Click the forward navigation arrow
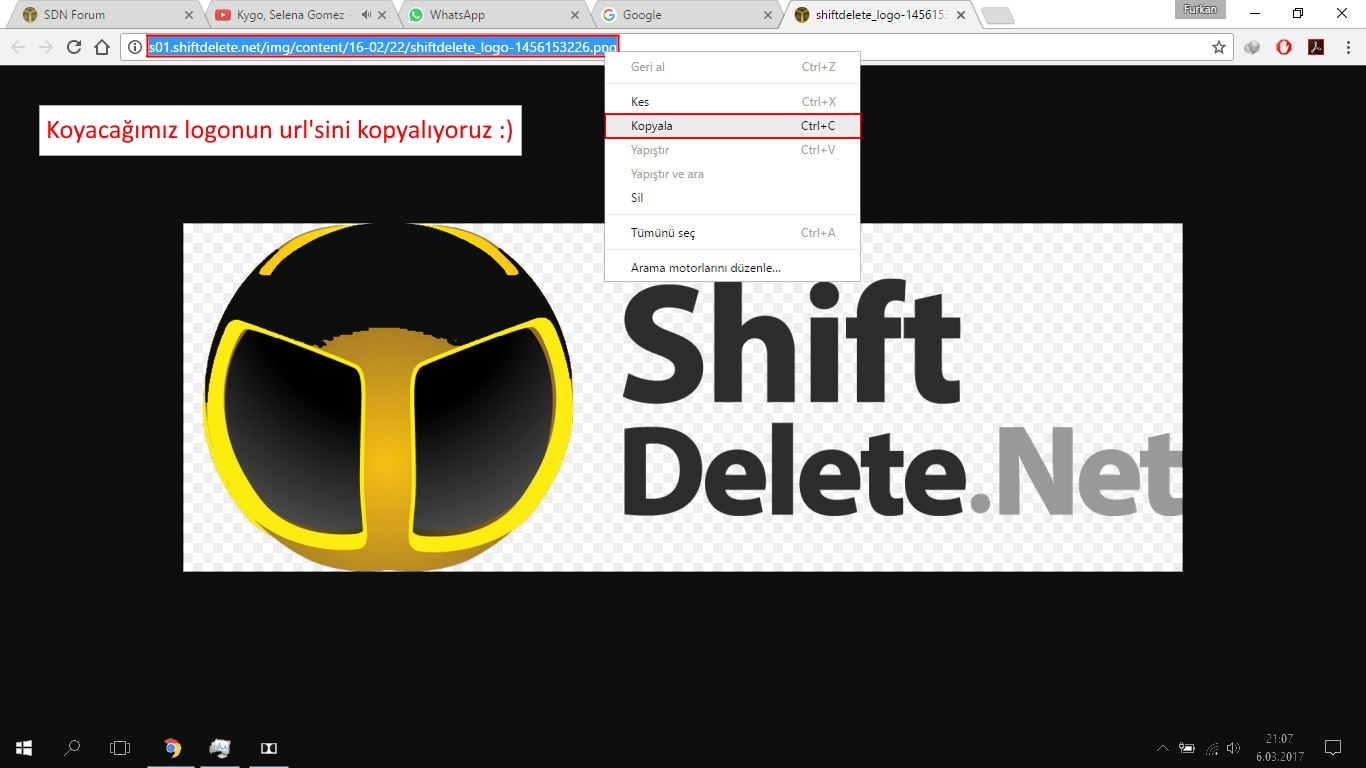 pyautogui.click(x=46, y=47)
